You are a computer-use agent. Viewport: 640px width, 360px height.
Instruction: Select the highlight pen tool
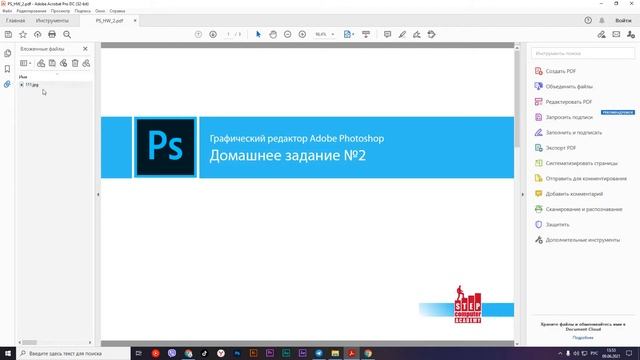(402, 34)
